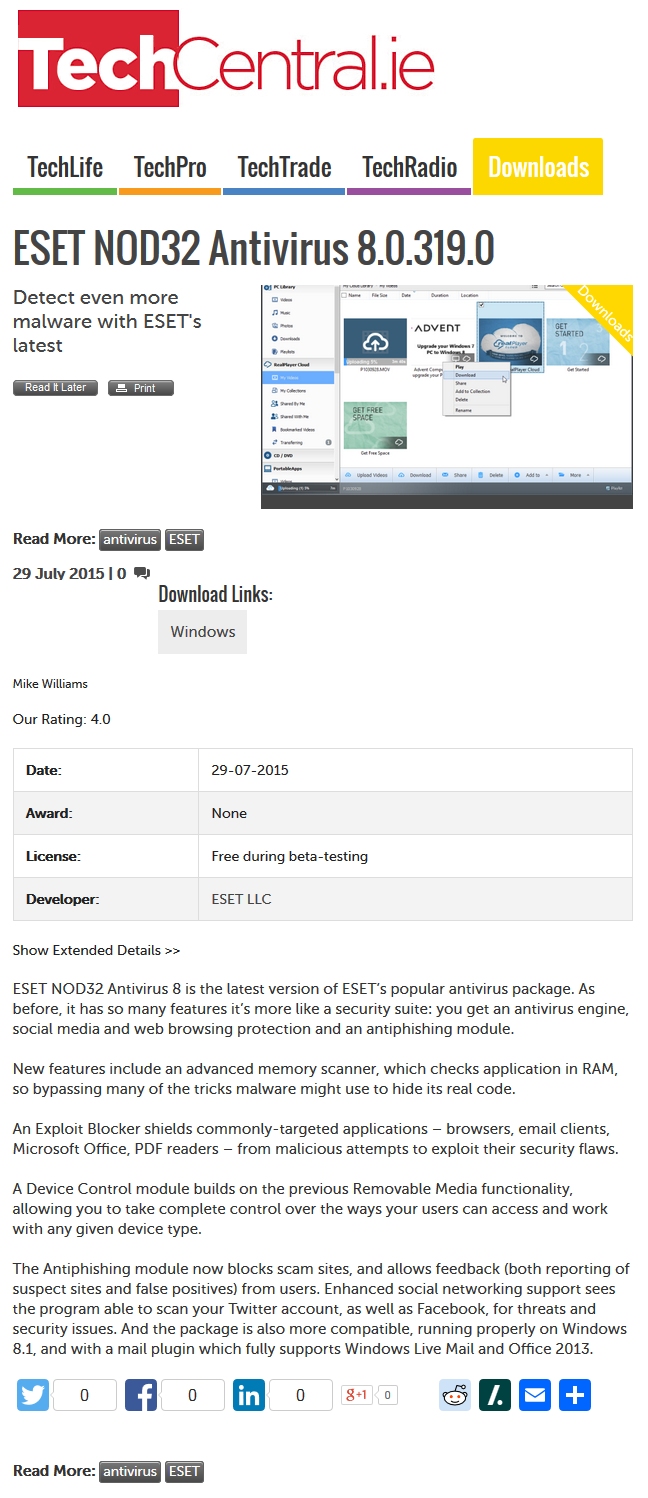
Task: Click the Slashdot share icon
Action: coord(495,1395)
